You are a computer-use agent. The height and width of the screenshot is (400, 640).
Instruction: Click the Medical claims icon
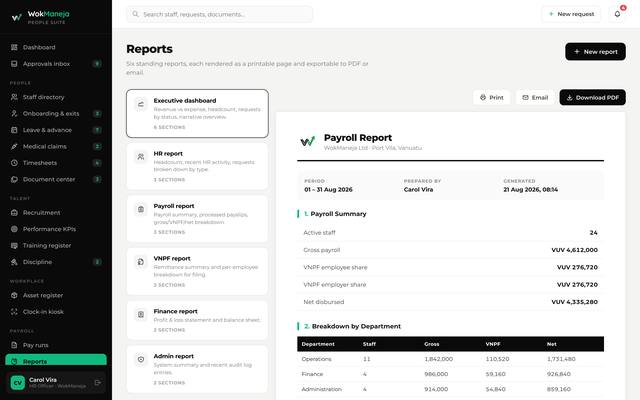[x=14, y=147]
